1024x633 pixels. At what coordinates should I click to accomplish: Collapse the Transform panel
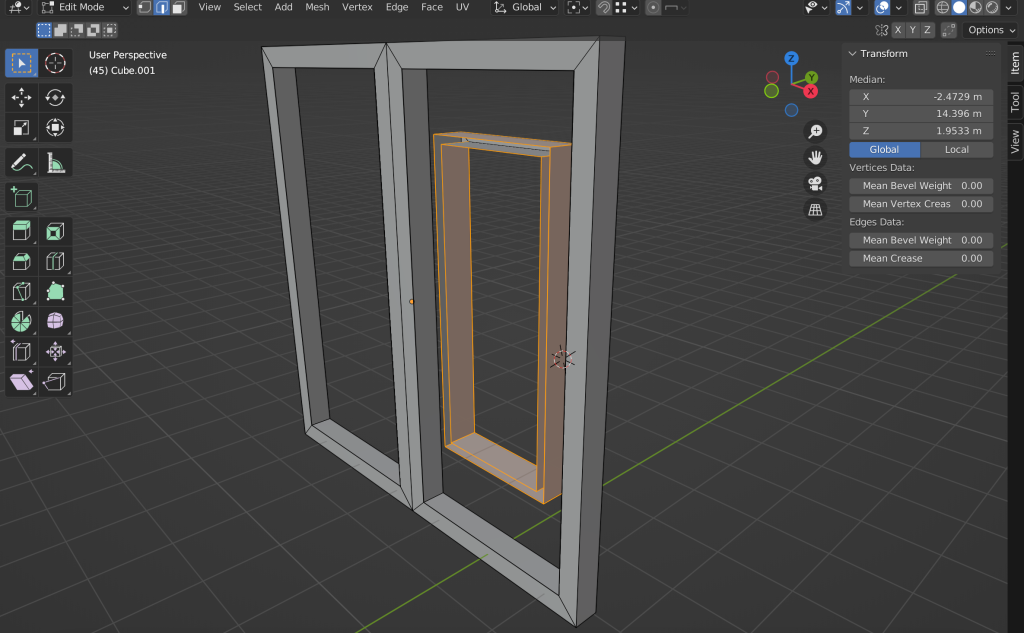point(853,54)
